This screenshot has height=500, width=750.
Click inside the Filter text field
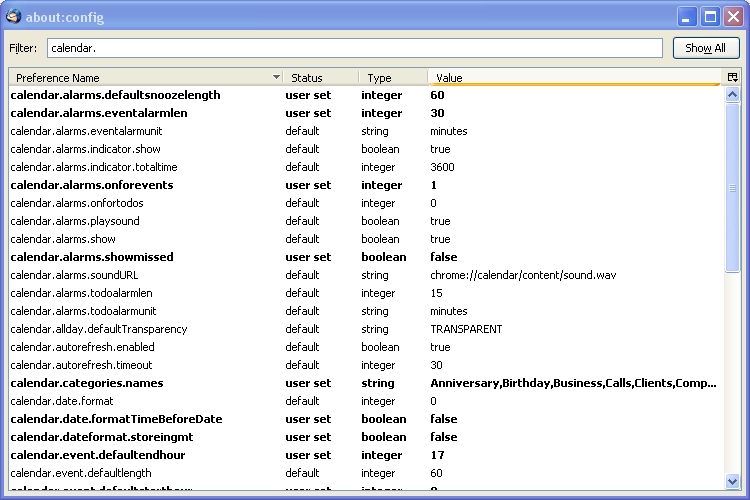coord(354,48)
